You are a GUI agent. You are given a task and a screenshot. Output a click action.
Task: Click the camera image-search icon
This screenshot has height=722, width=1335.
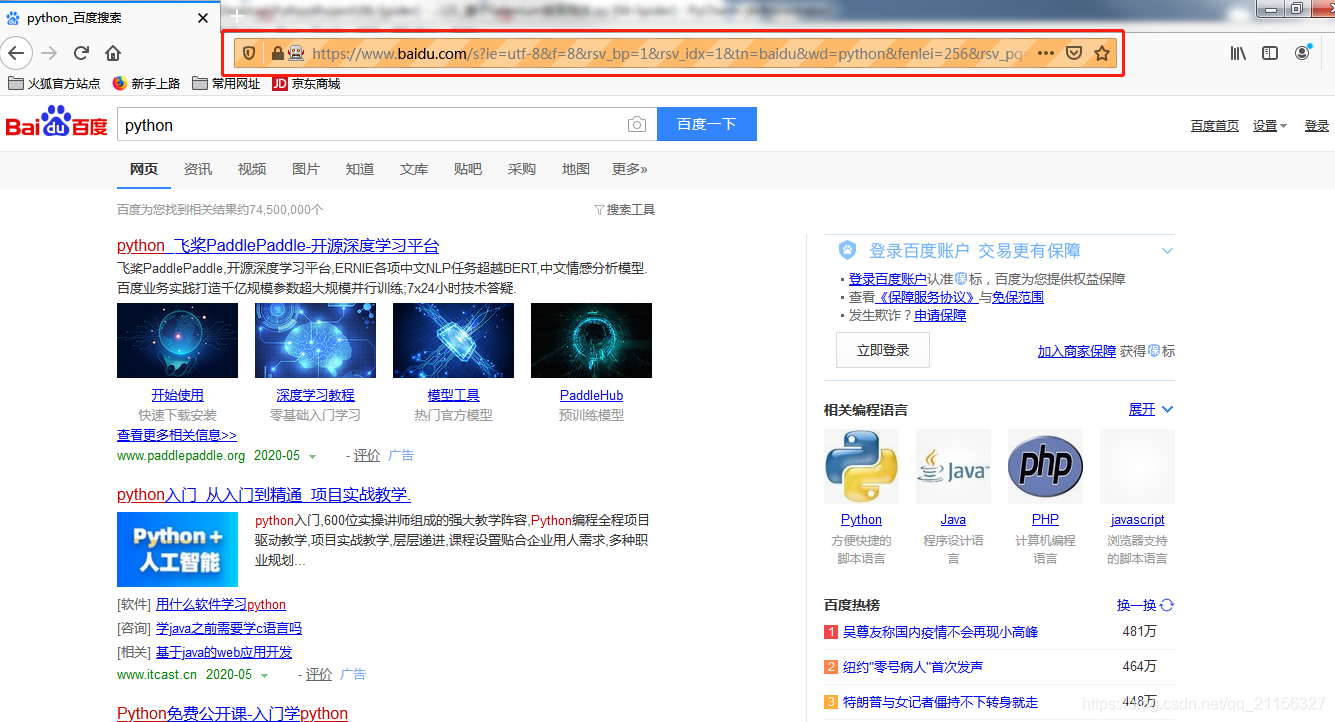[637, 125]
